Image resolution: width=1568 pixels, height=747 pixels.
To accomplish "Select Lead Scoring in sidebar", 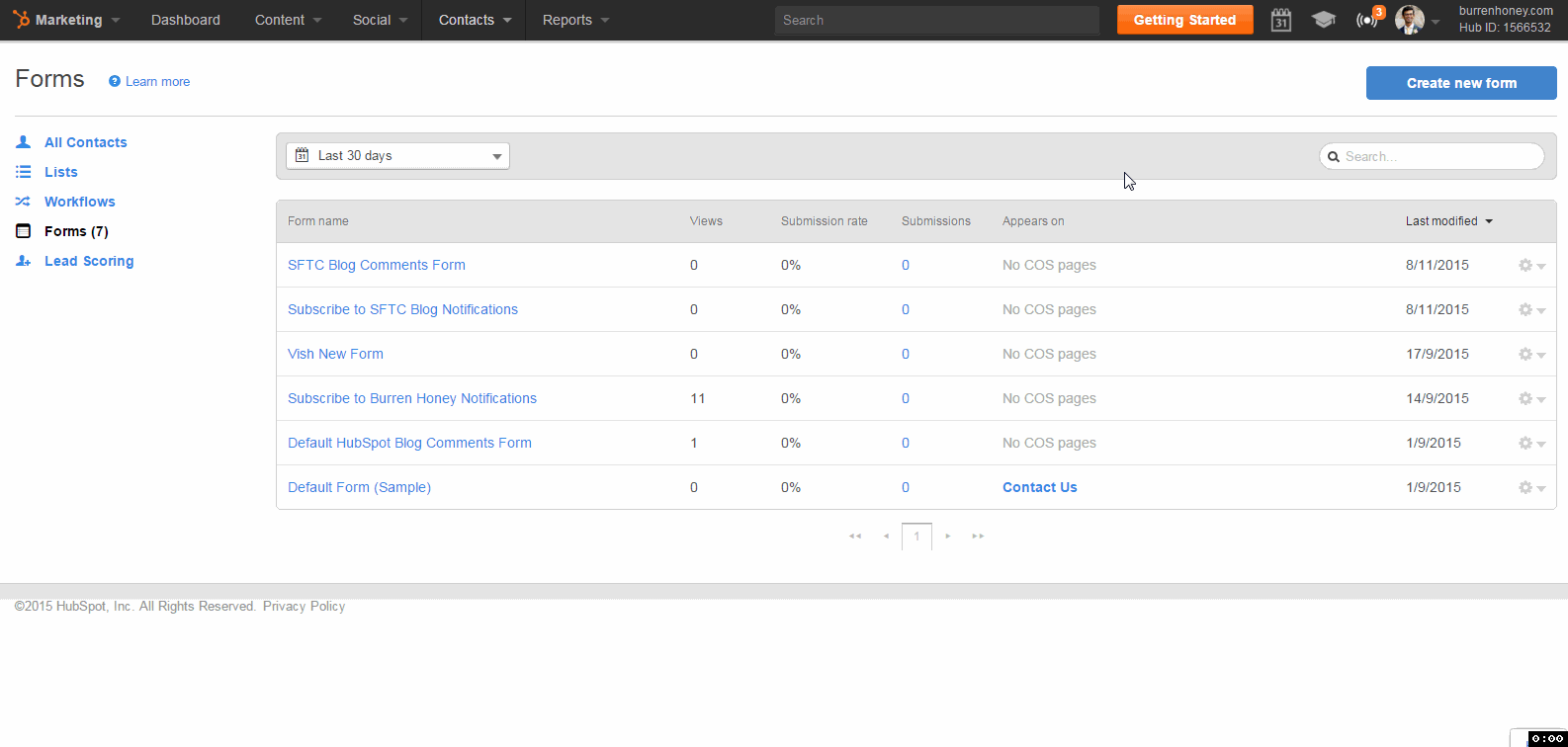I will coord(89,261).
